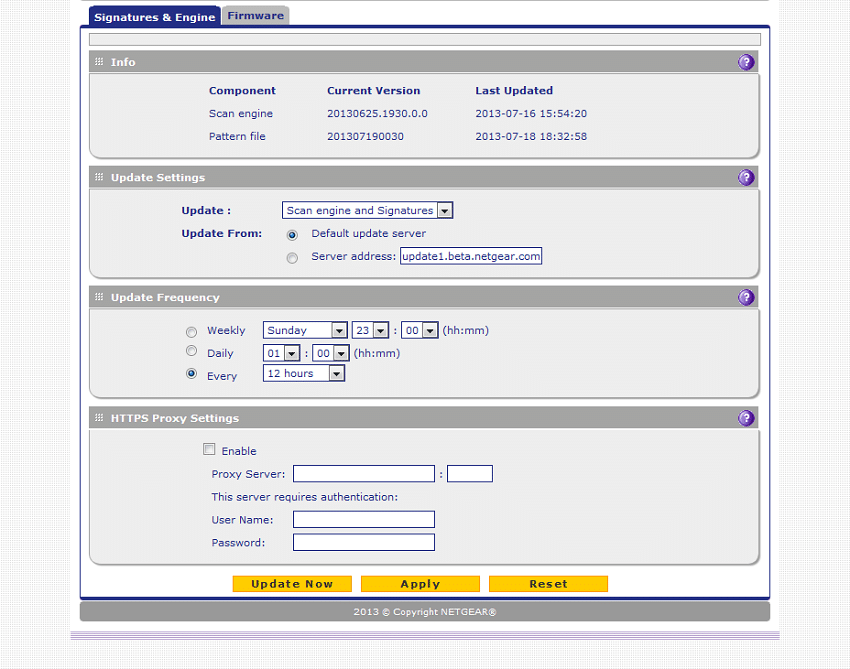Open the Sunday weekday dropdown
850x669 pixels.
[x=305, y=330]
